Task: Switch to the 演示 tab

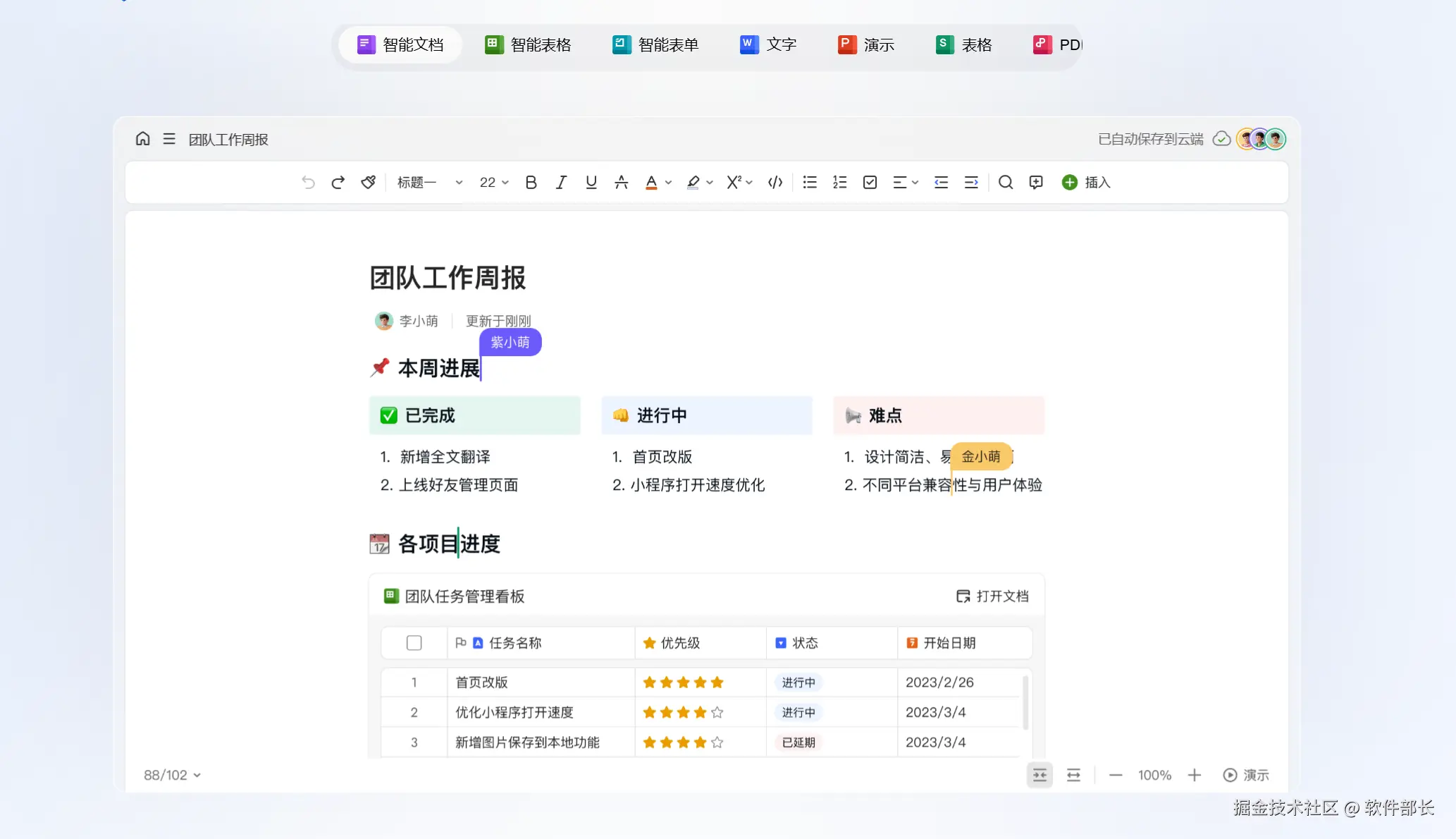Action: (x=866, y=45)
